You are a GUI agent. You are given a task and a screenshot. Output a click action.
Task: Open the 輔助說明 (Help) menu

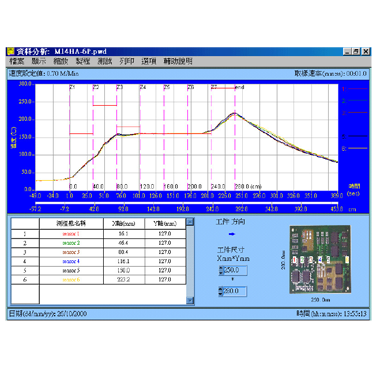point(178,61)
